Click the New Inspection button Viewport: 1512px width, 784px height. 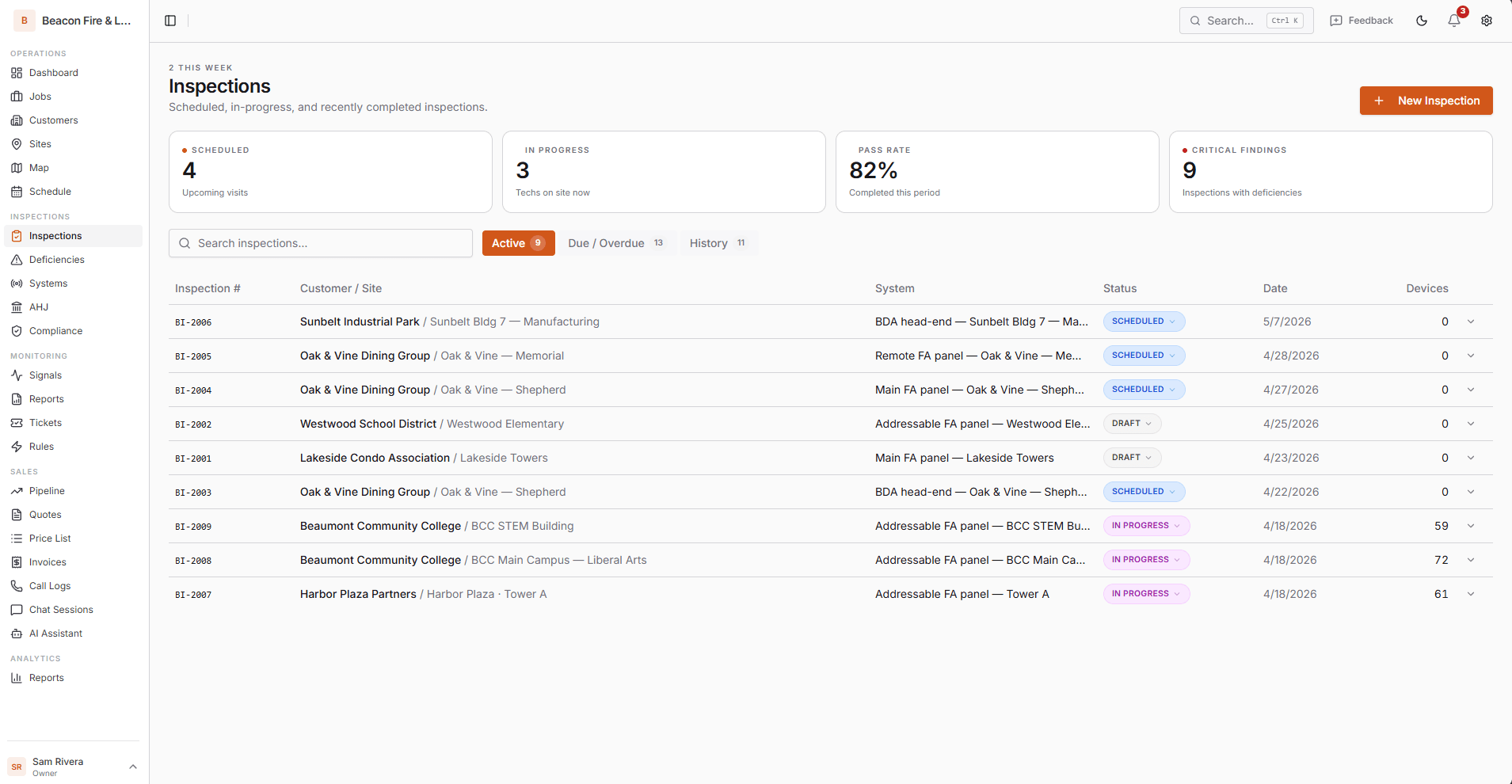(x=1425, y=101)
